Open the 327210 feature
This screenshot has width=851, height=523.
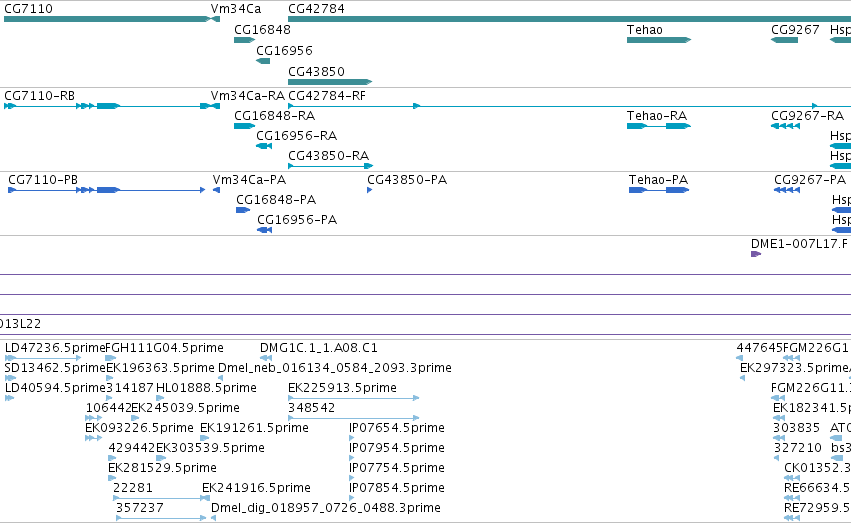[x=797, y=448]
